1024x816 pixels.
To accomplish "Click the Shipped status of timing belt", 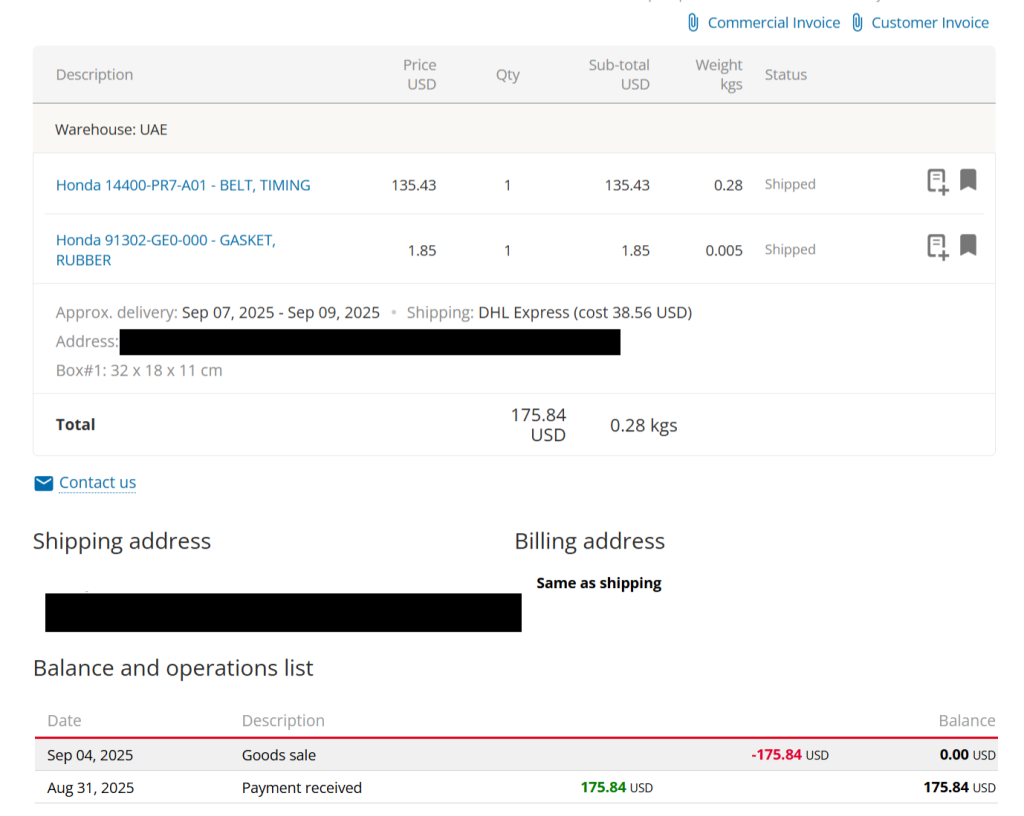I will (790, 185).
